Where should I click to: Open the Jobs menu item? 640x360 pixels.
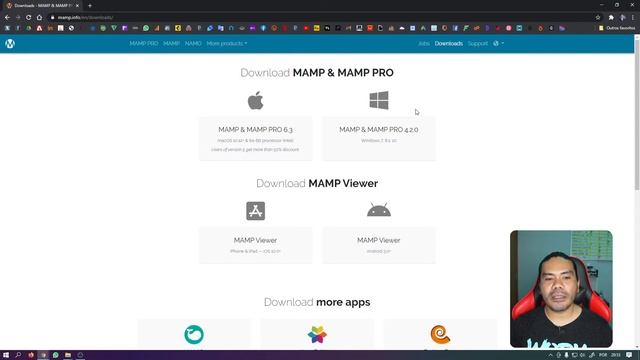pos(424,43)
